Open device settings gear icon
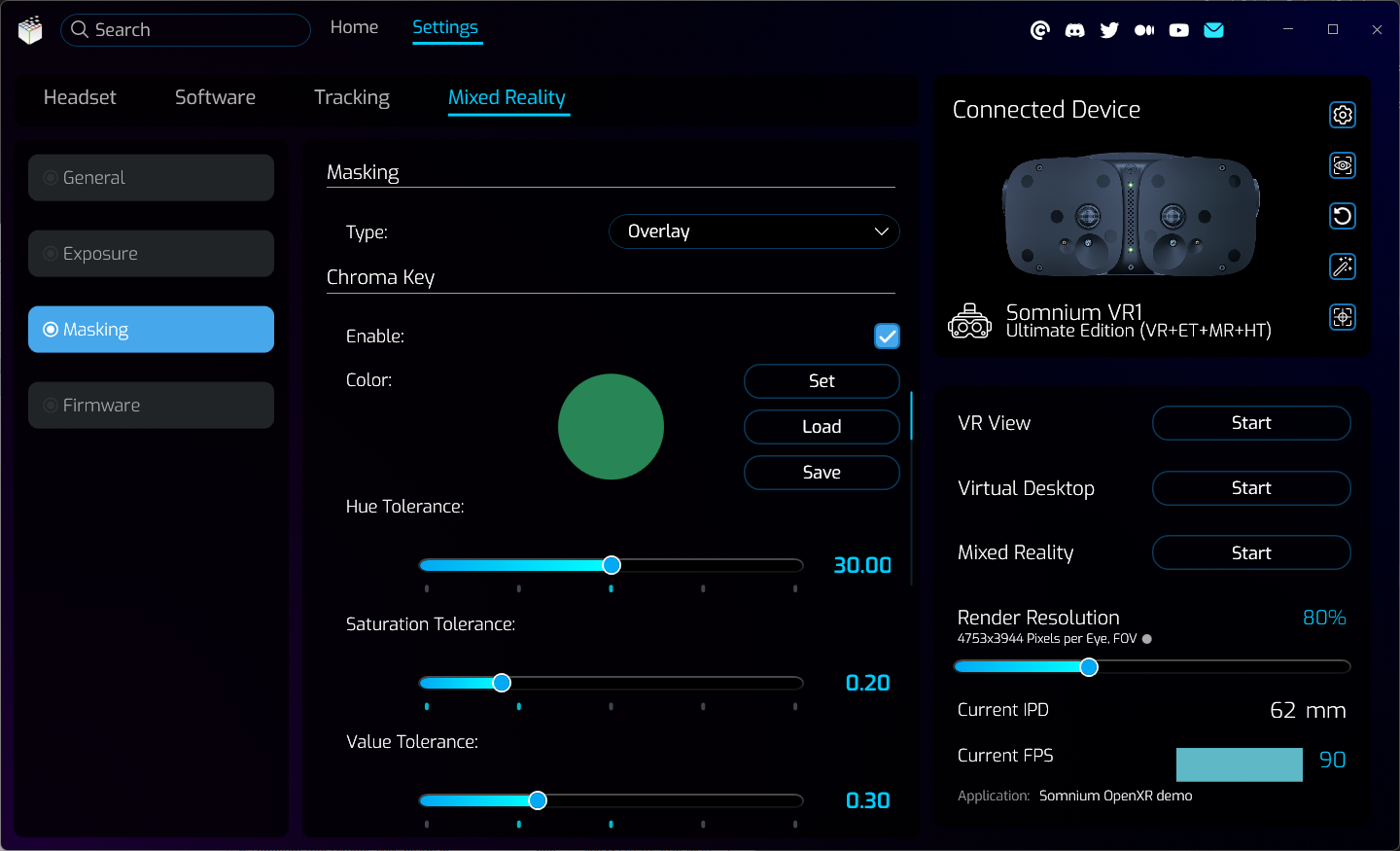This screenshot has width=1400, height=851. coord(1342,115)
